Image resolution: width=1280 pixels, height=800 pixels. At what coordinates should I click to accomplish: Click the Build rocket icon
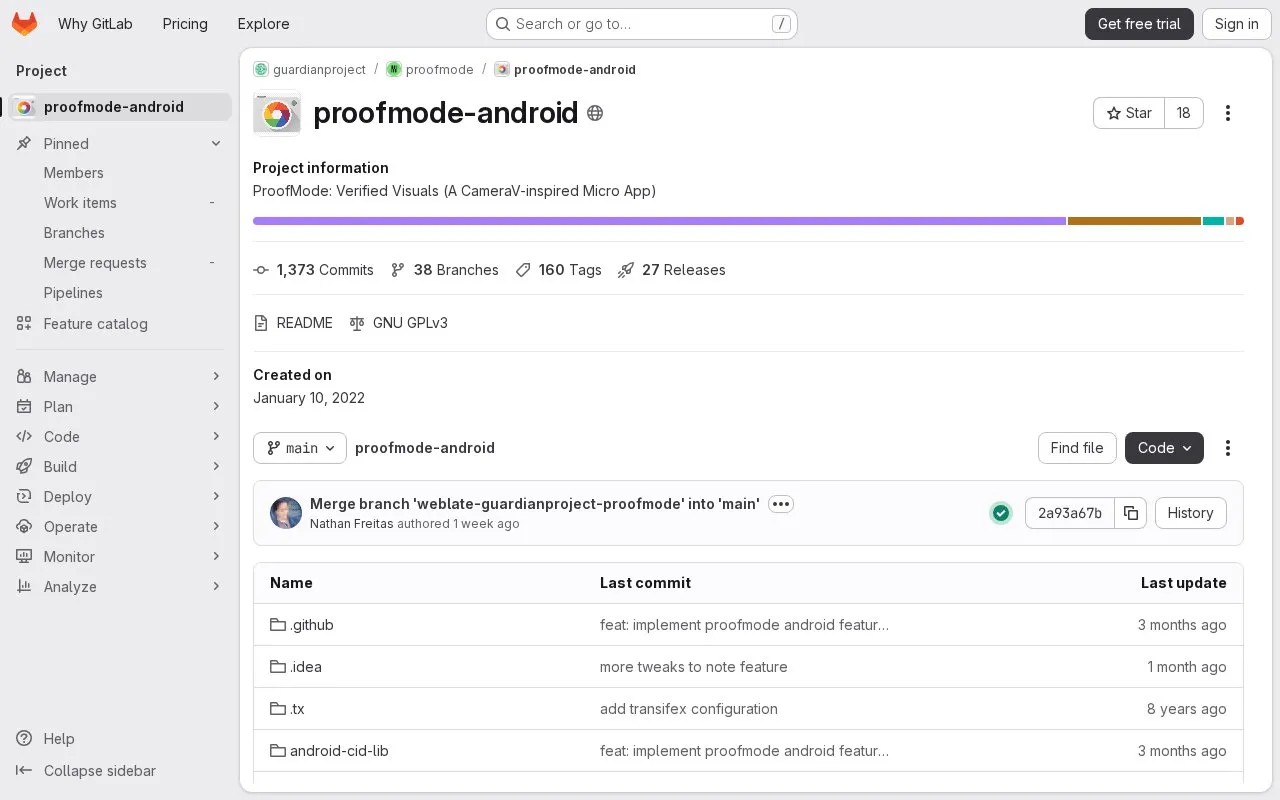(24, 467)
